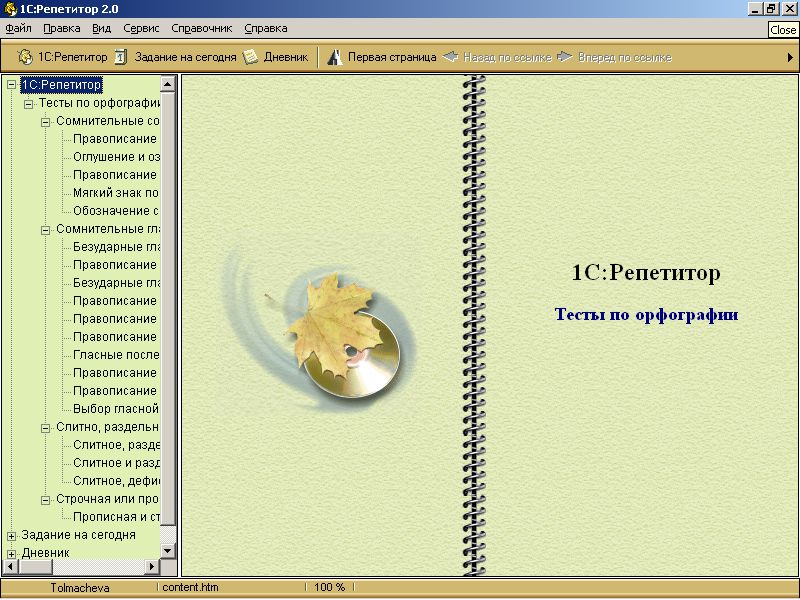Expand the Дневник tree node
The width and height of the screenshot is (800, 600).
[11, 553]
